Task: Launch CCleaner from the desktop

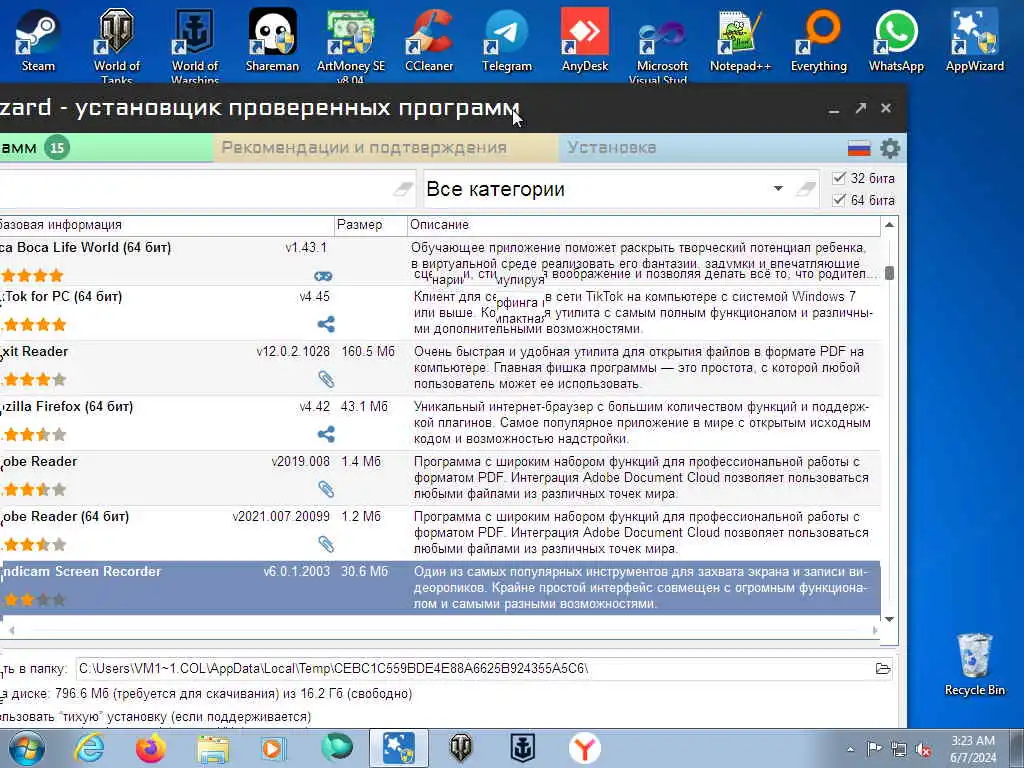Action: click(x=429, y=40)
